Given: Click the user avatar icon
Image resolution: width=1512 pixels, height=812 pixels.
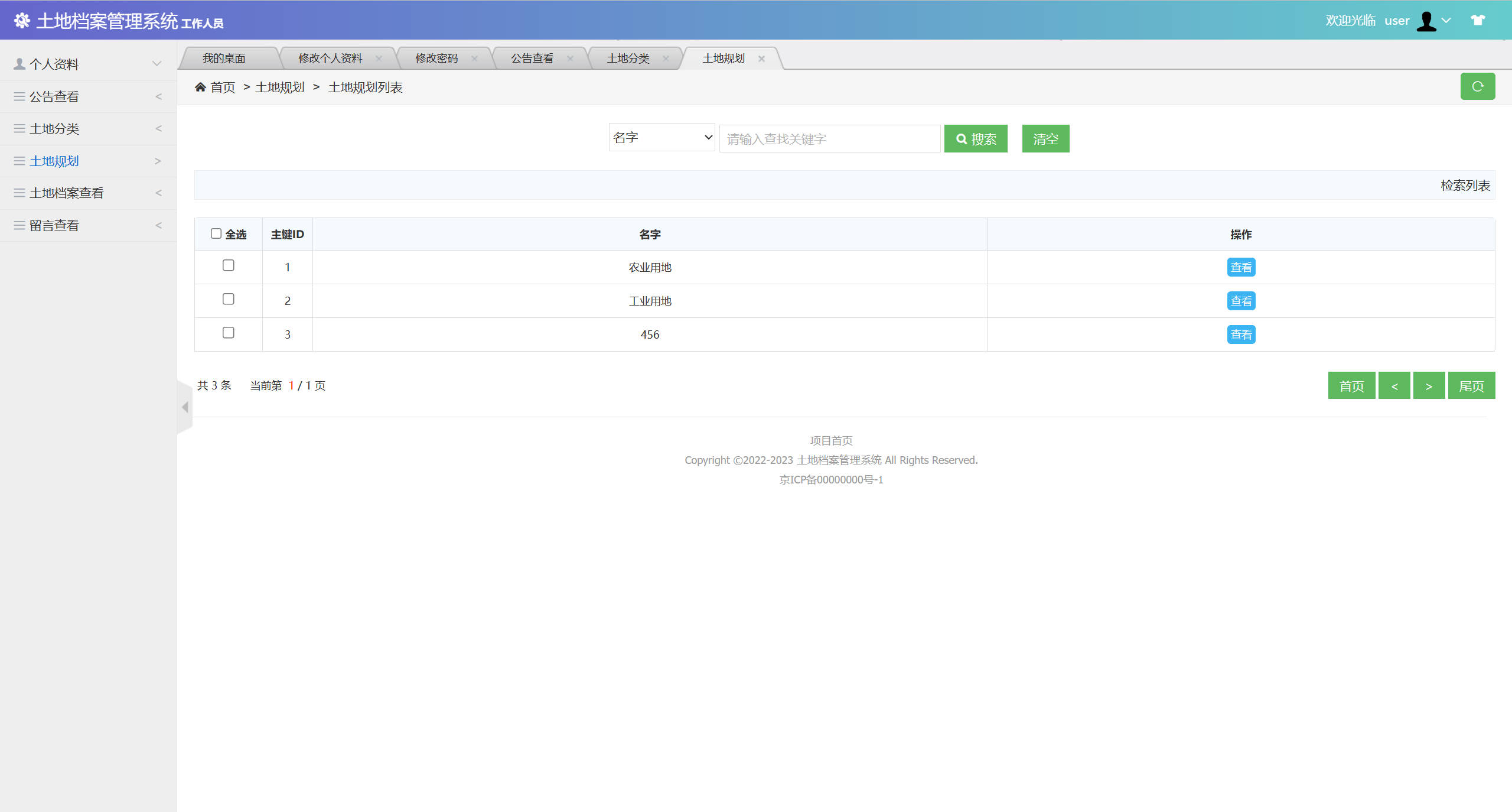Looking at the screenshot, I should 1426,21.
